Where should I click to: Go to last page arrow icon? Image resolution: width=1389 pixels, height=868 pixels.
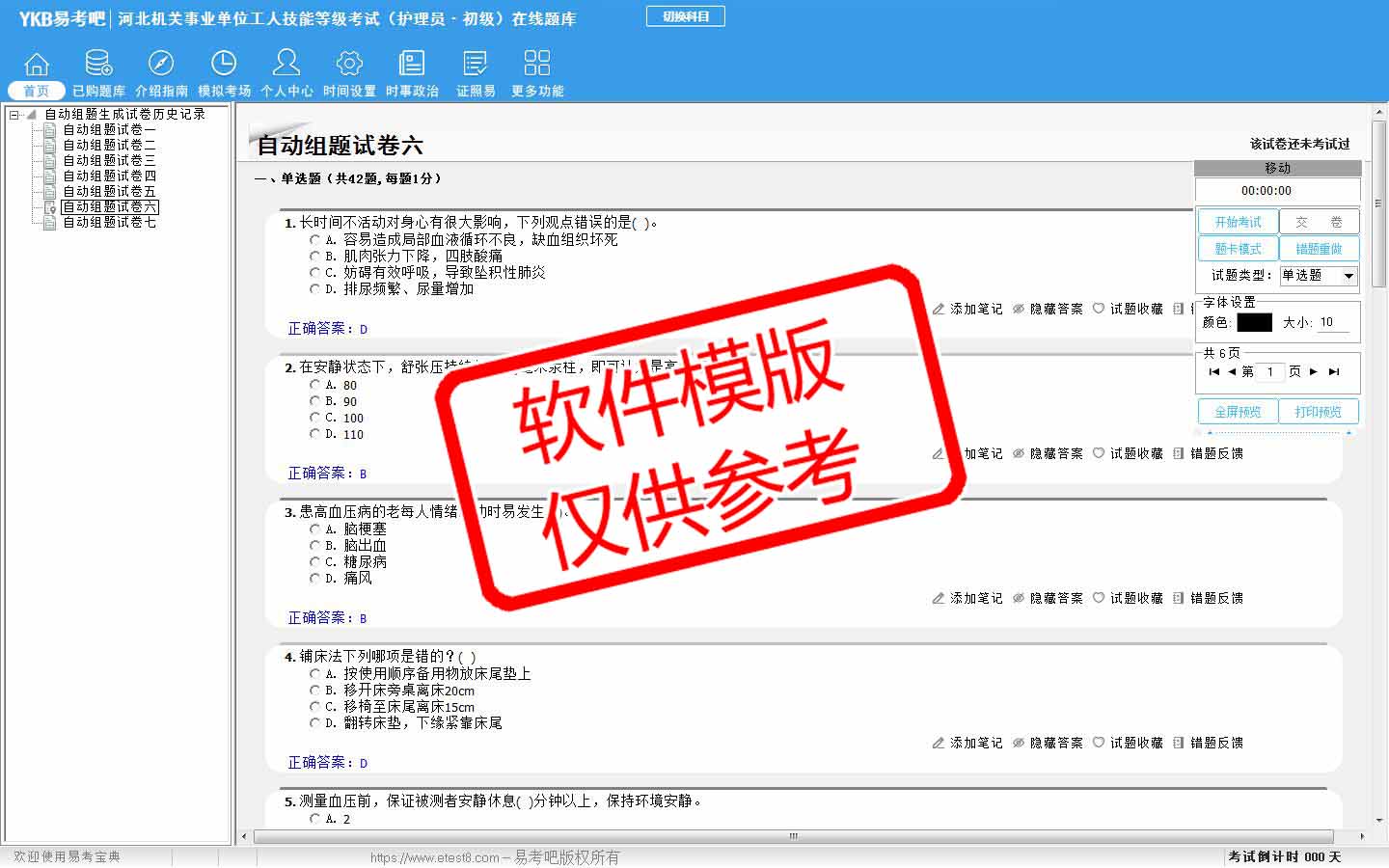pos(1334,371)
